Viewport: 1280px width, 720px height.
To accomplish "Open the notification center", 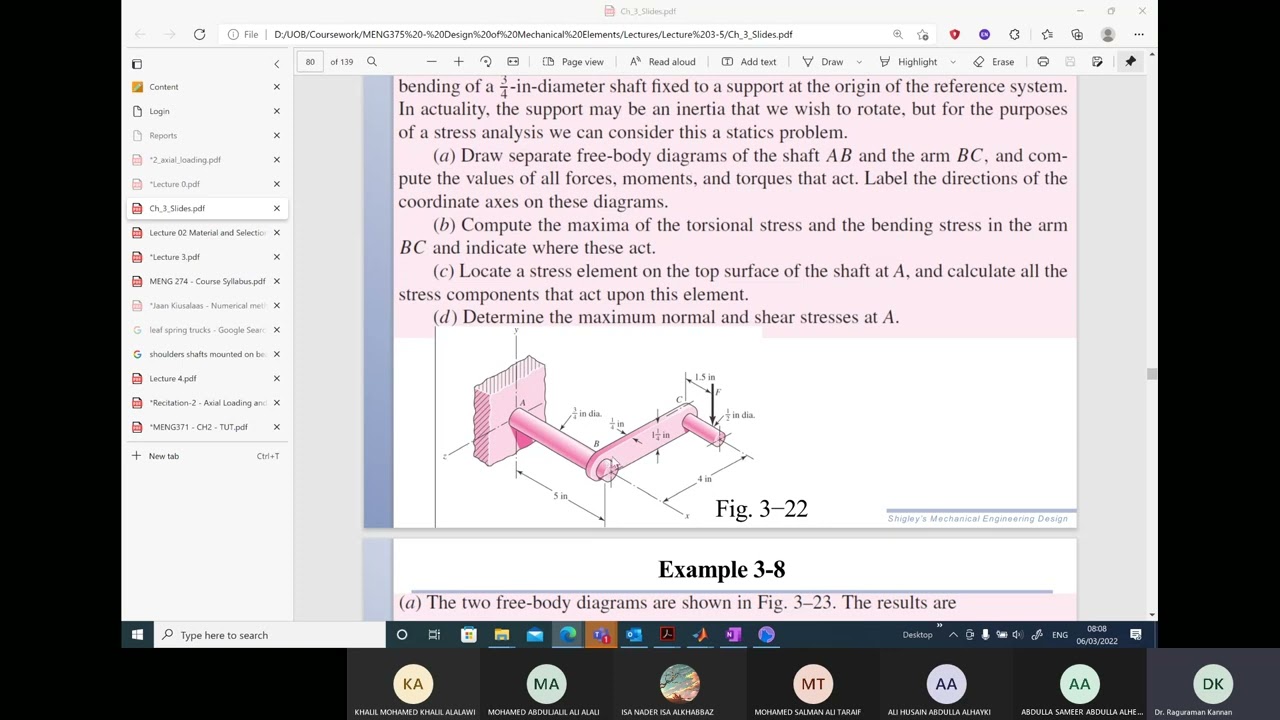I will point(1136,635).
